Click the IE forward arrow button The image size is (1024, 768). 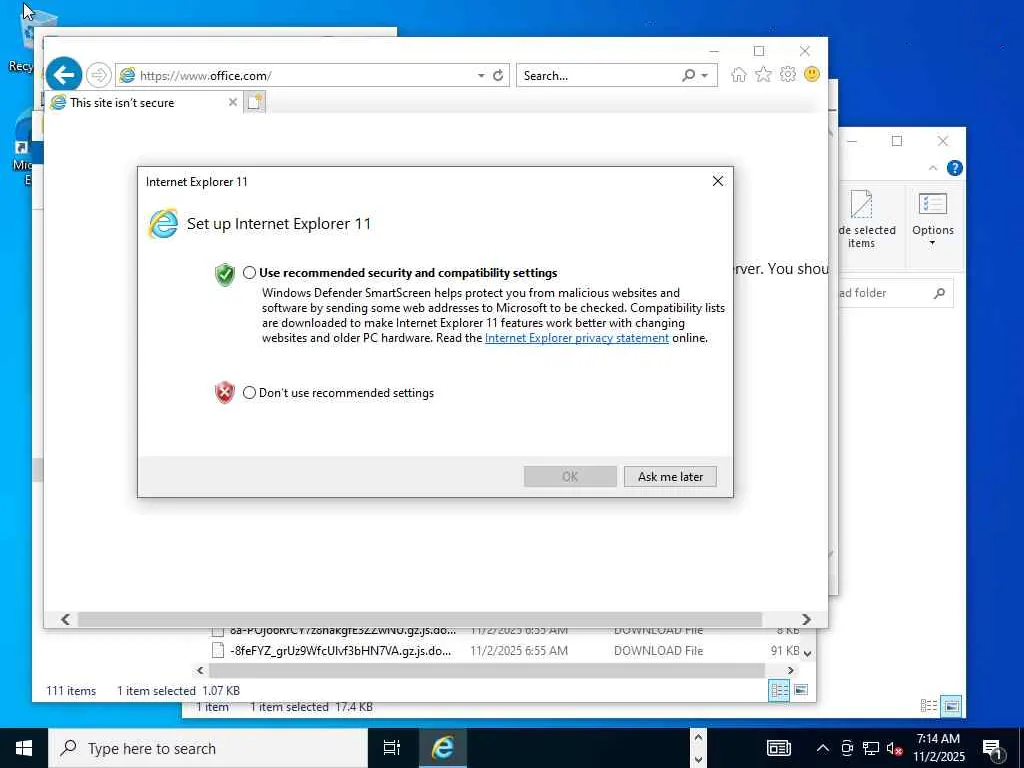pos(99,75)
